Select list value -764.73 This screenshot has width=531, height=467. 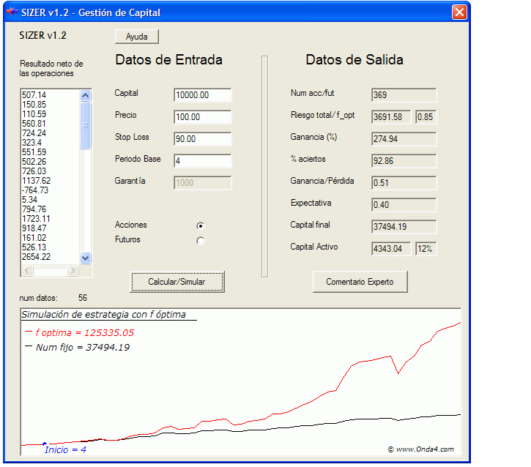coord(35,190)
